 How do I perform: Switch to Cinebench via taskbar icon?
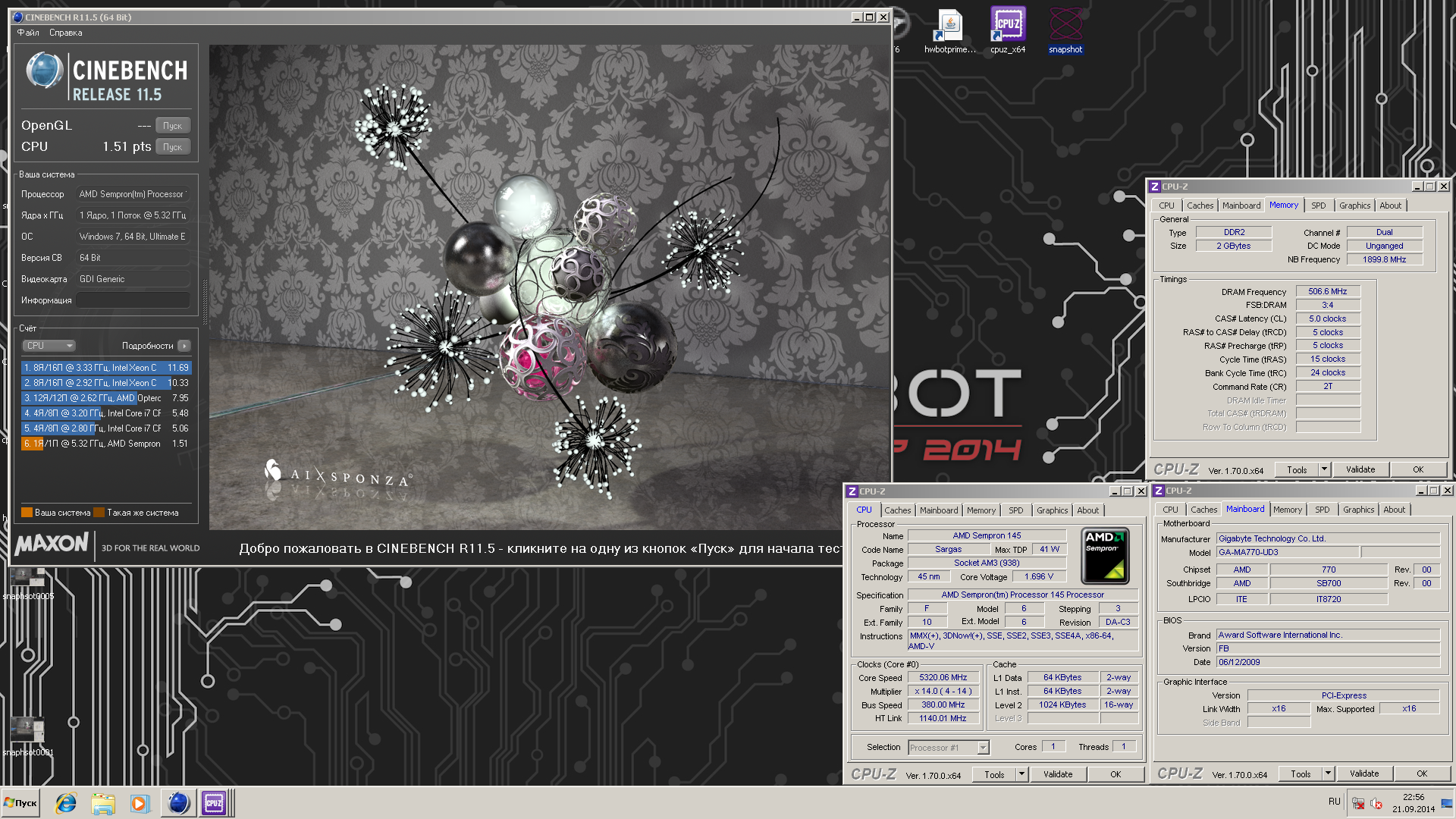pyautogui.click(x=178, y=803)
